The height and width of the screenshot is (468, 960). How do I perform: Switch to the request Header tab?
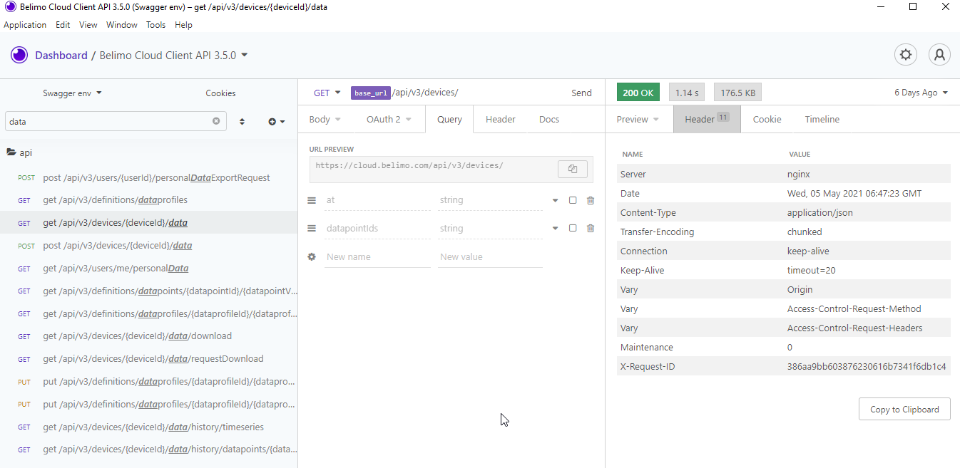click(x=500, y=119)
